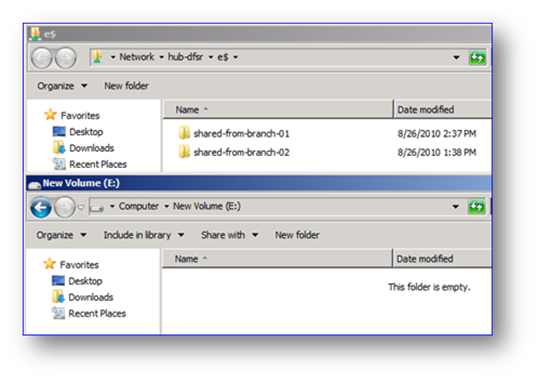
Task: Click Recent Places icon in e$ window sidebar
Action: click(59, 163)
